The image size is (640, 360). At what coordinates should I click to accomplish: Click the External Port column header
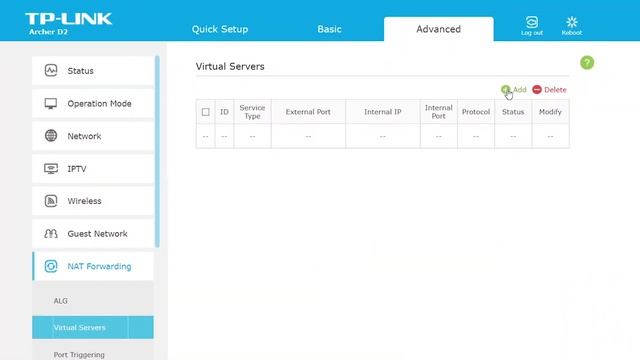point(308,112)
